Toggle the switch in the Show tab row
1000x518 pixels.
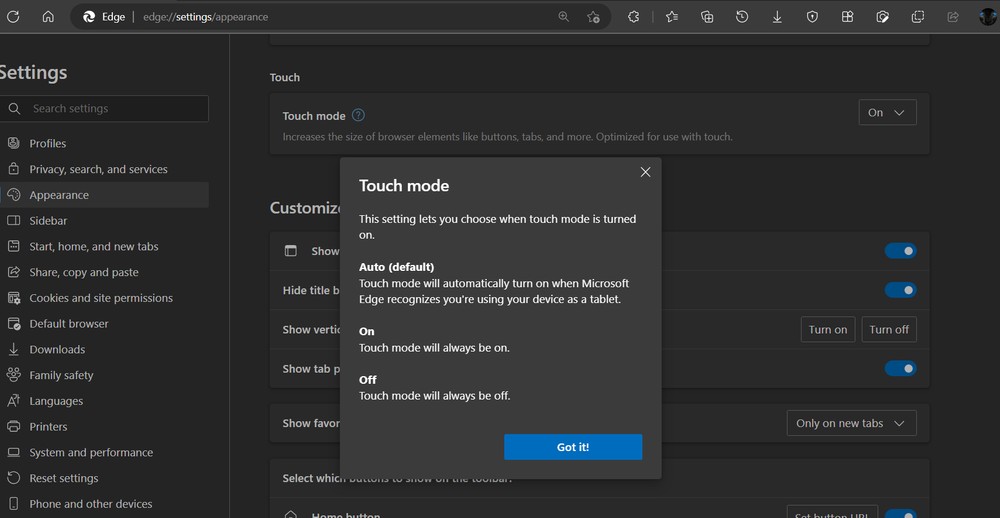(x=900, y=368)
